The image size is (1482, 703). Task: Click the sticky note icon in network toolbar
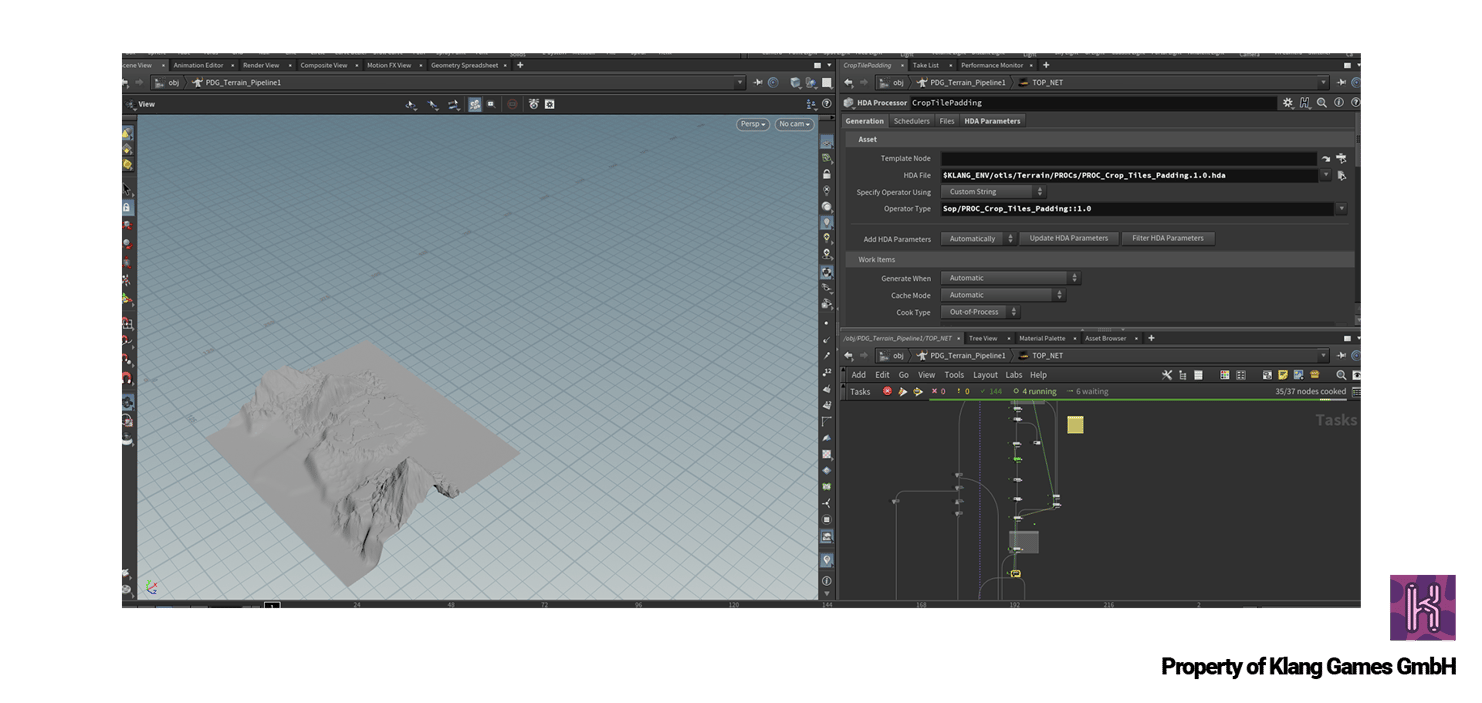[1282, 375]
